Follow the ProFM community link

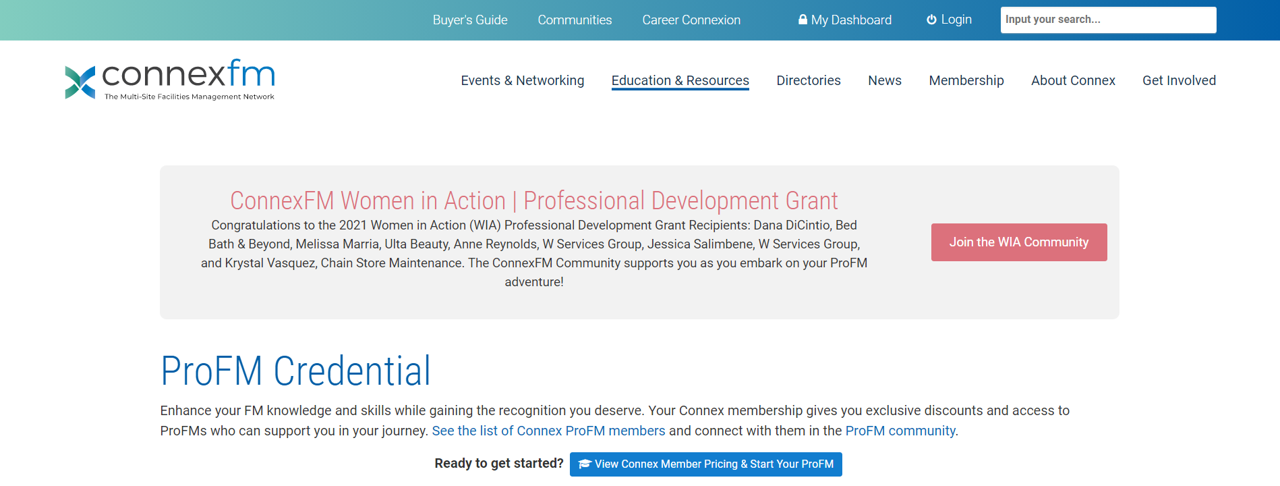(x=900, y=431)
